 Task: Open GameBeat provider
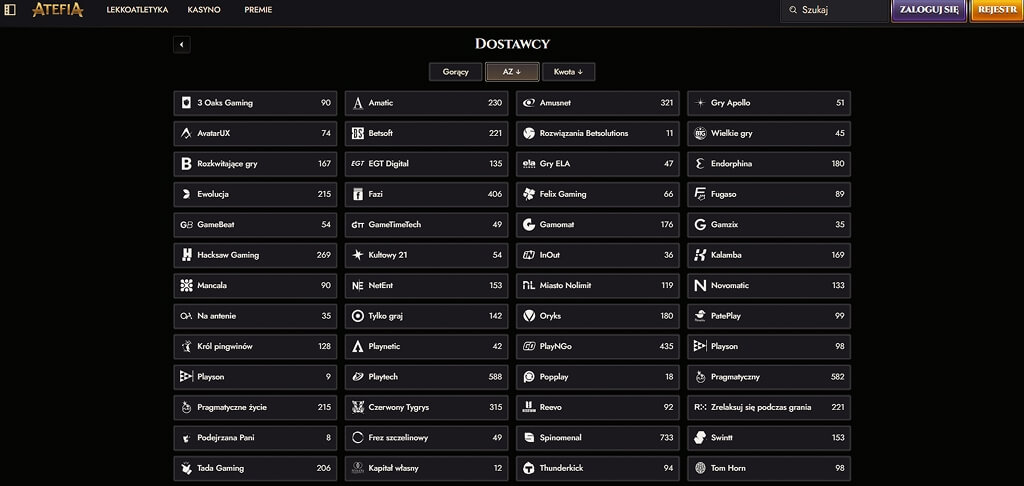coord(255,225)
